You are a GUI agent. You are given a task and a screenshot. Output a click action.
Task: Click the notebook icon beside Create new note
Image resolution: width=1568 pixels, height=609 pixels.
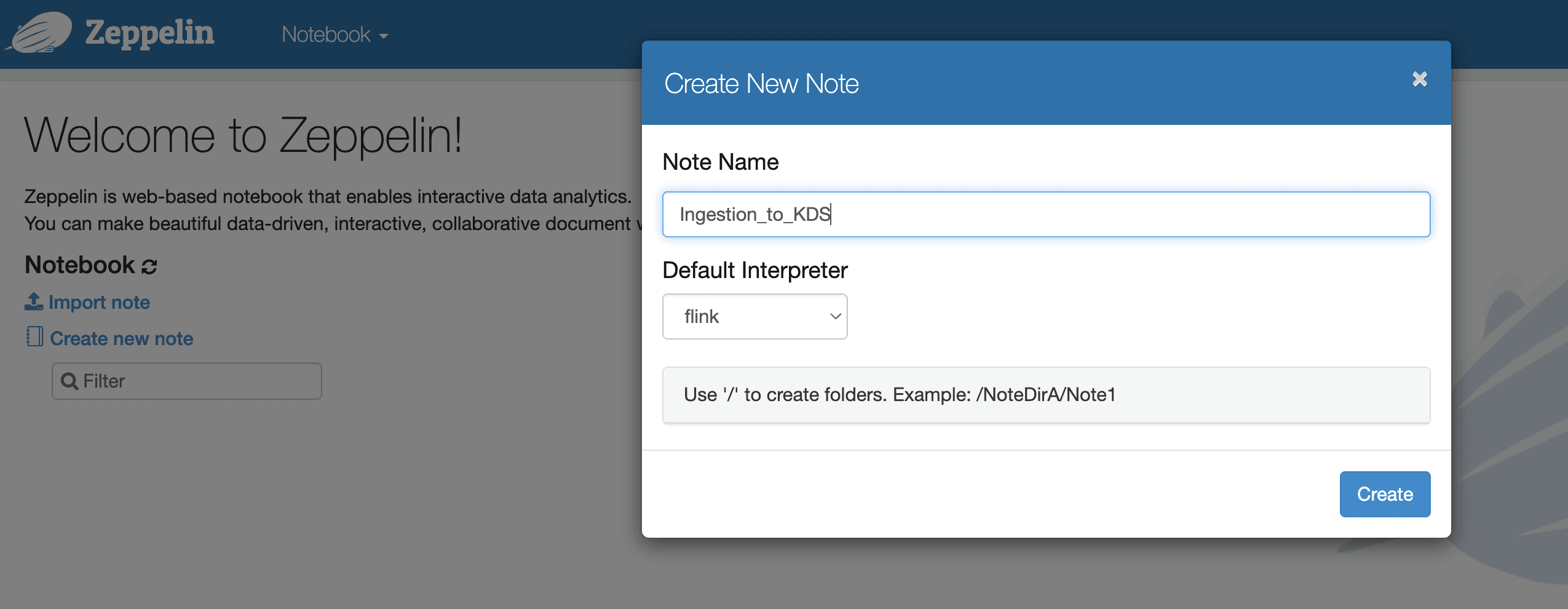pos(34,336)
